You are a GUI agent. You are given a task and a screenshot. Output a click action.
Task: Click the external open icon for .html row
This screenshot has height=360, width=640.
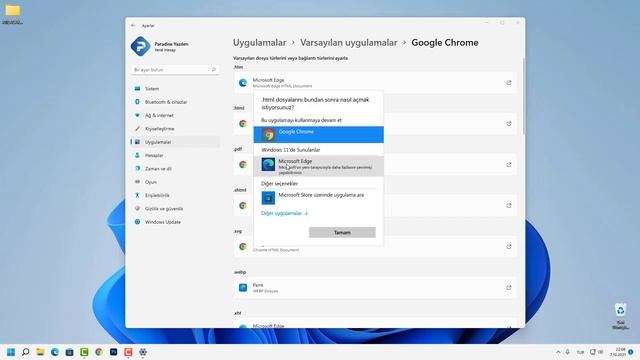(509, 124)
